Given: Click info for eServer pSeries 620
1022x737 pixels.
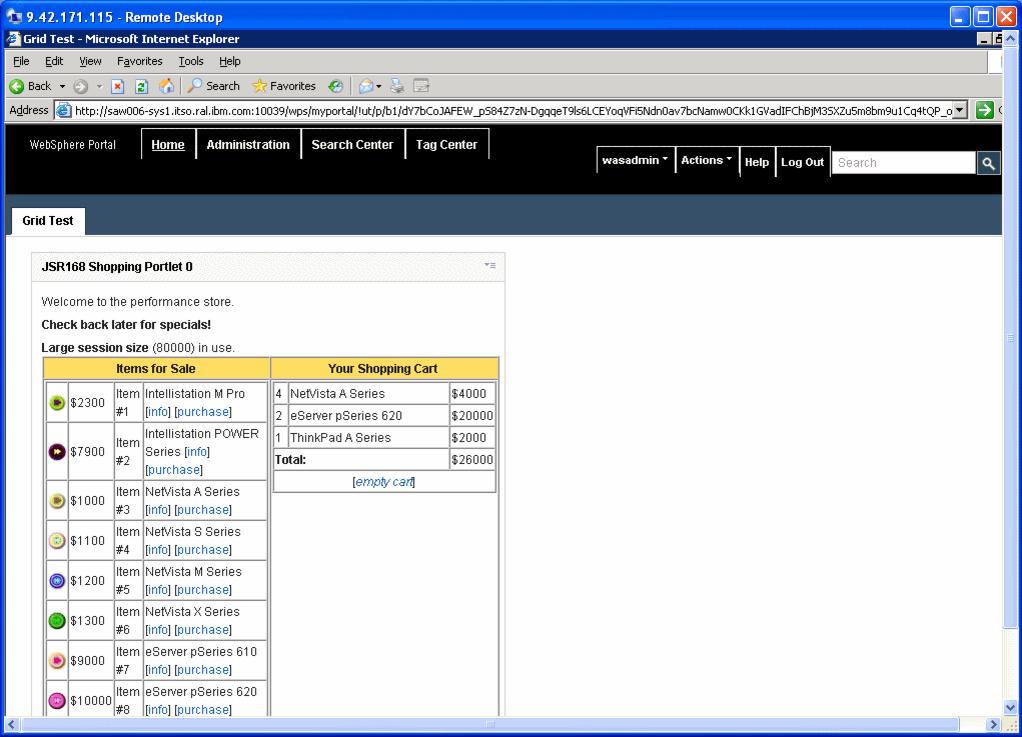Looking at the screenshot, I should pyautogui.click(x=158, y=710).
